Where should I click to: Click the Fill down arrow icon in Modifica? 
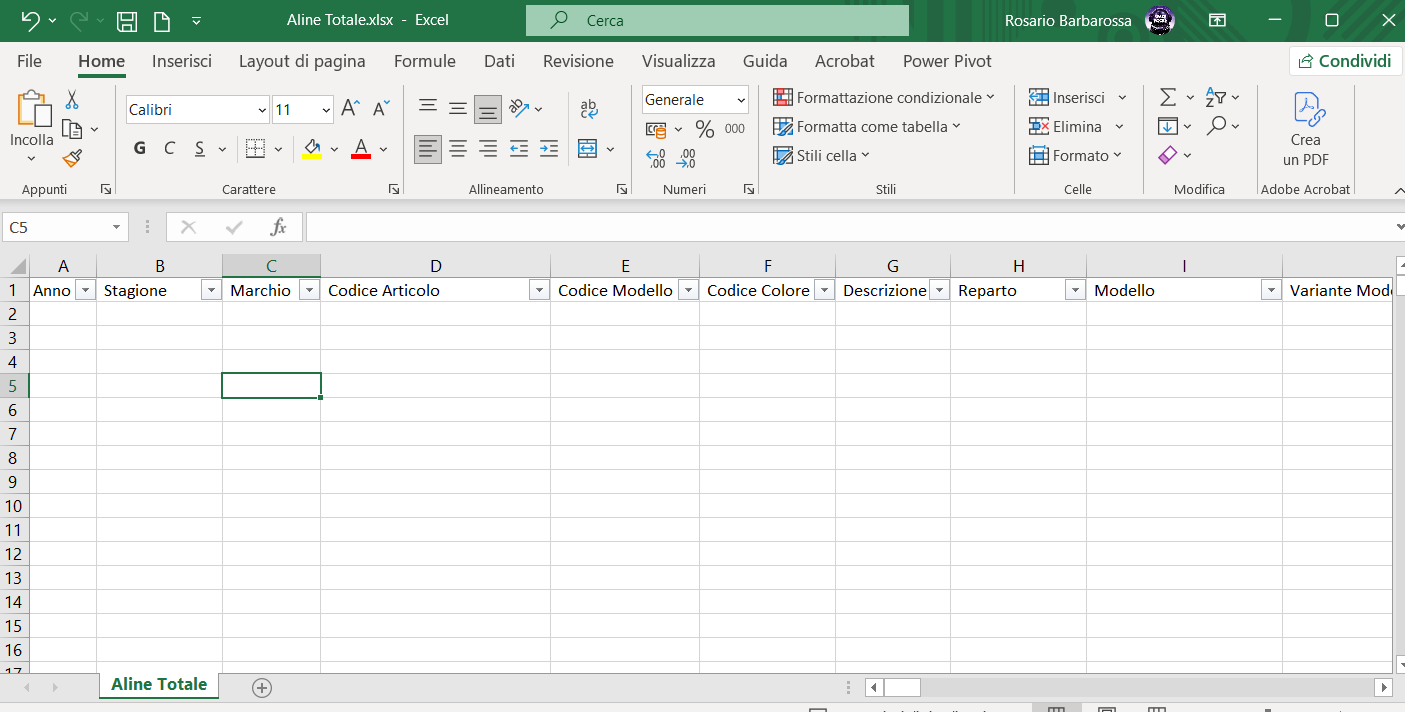(1168, 126)
